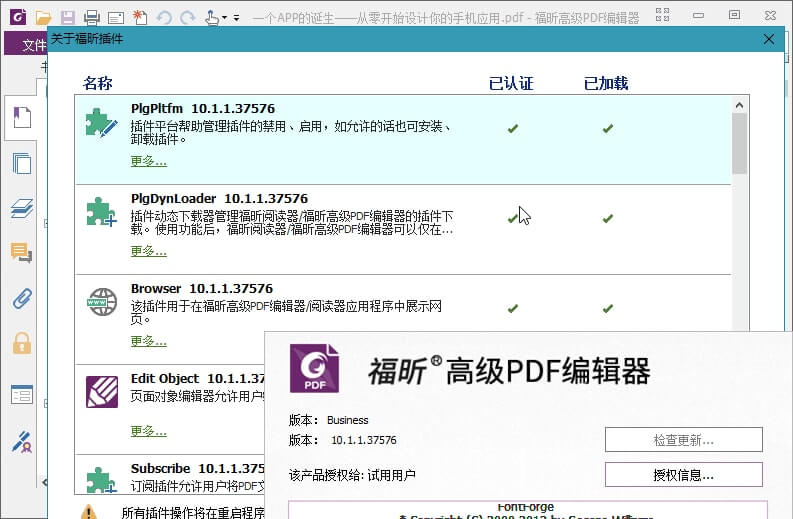Click the plugin list vertical scrollbar thumb
Screen dimensions: 793x519
[x=739, y=142]
